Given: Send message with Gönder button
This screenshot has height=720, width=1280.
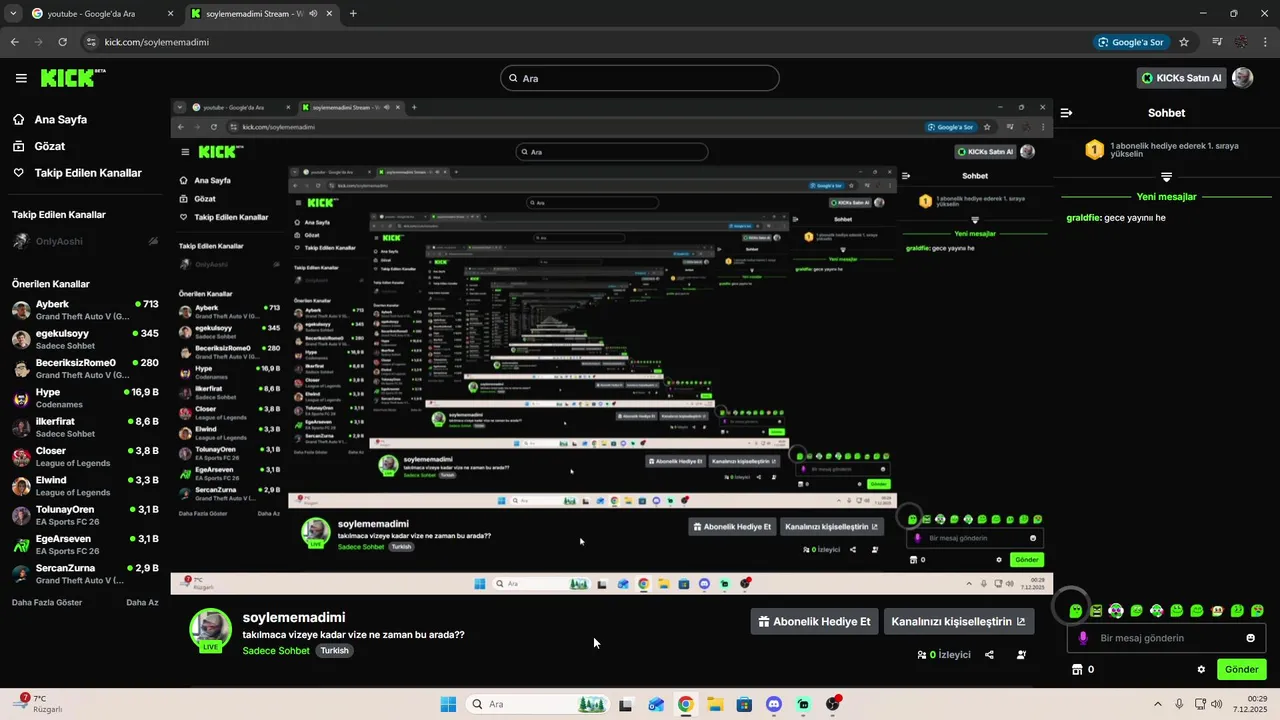Looking at the screenshot, I should pos(1241,670).
